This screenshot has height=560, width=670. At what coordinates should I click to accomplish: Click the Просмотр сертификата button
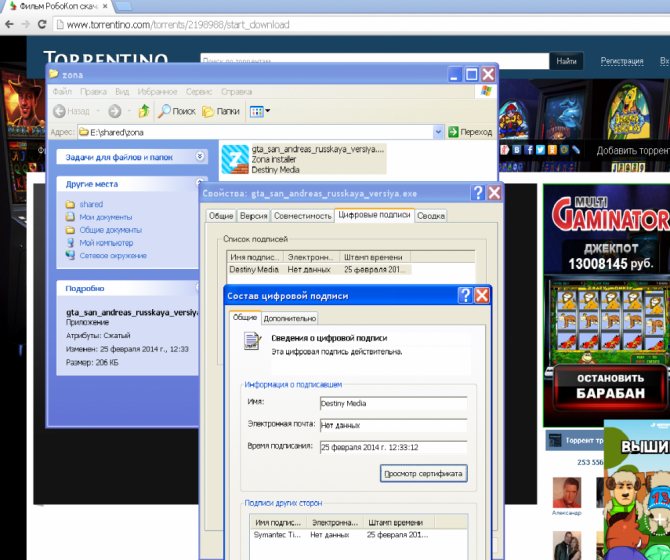(x=423, y=473)
